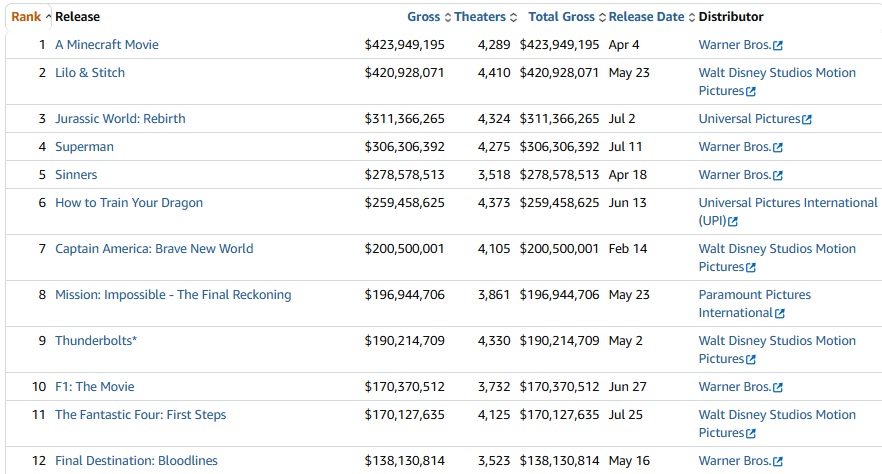Open How to Train Your Dragon link
Screen dimensions: 882x474
click(129, 204)
